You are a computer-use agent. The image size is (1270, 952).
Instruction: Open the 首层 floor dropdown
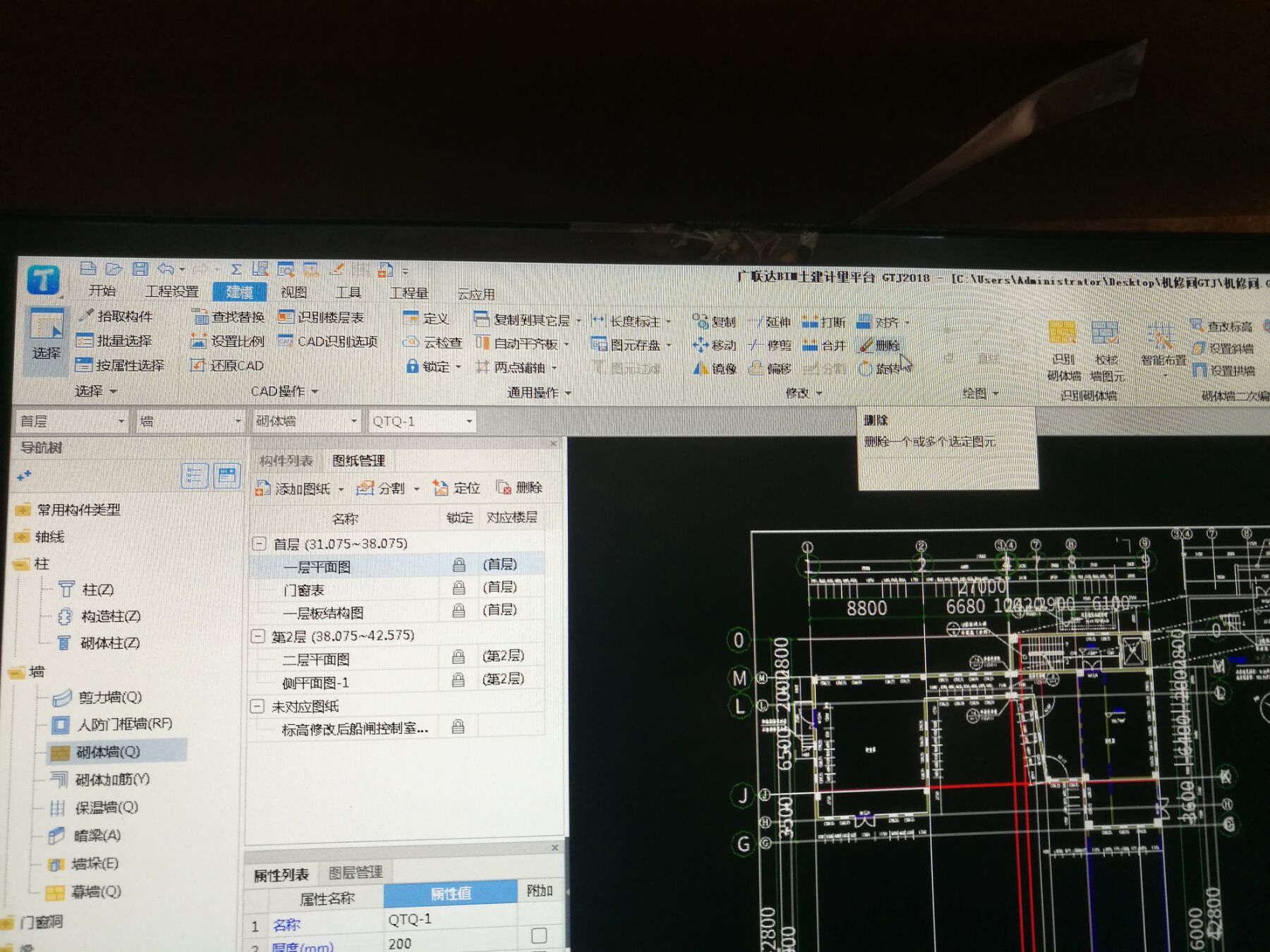pos(121,421)
